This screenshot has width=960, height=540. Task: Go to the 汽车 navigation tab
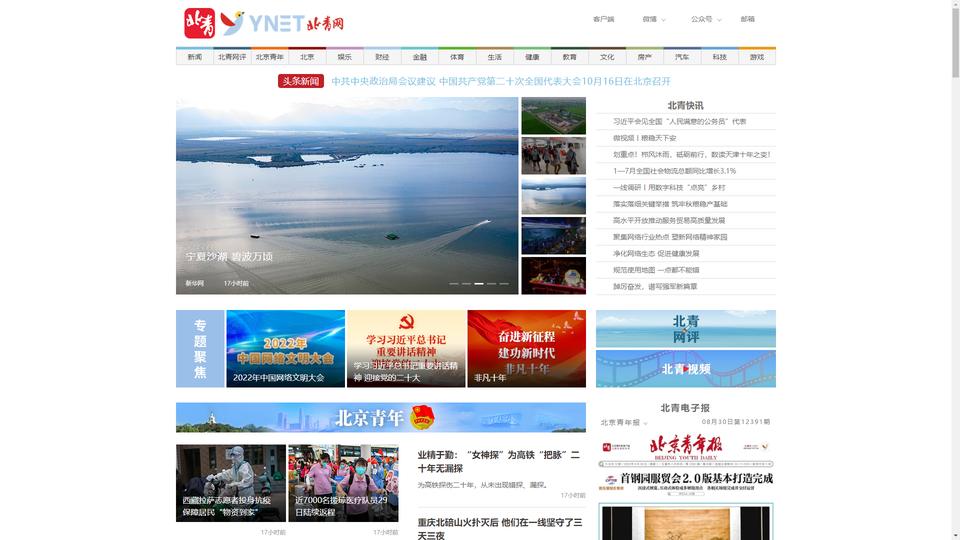pyautogui.click(x=682, y=57)
